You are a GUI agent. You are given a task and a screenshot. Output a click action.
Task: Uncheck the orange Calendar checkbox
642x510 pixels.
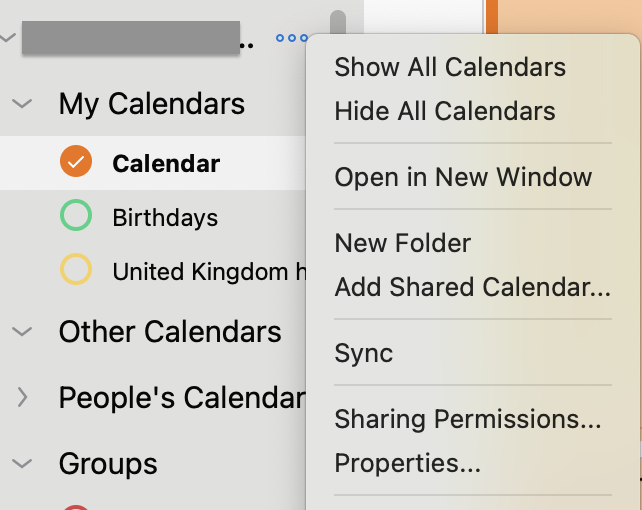point(76,161)
